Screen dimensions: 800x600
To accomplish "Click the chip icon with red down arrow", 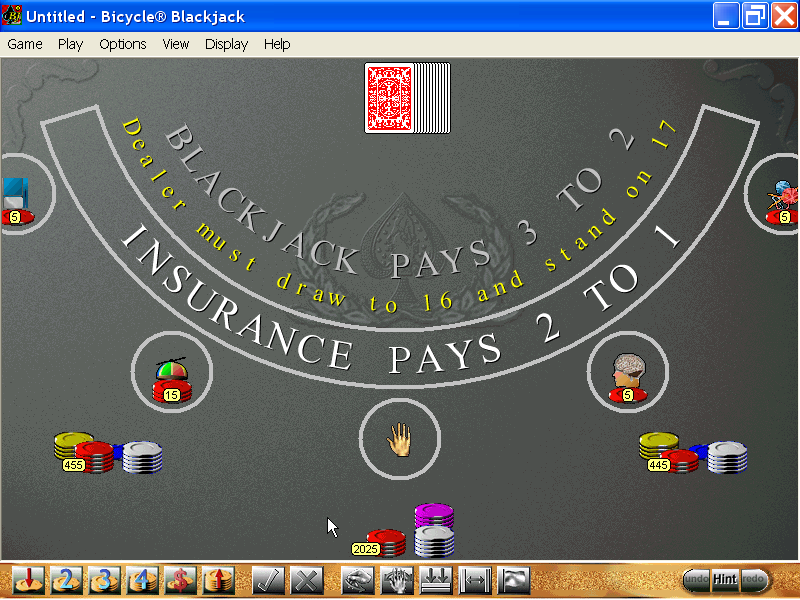I will coord(29,580).
